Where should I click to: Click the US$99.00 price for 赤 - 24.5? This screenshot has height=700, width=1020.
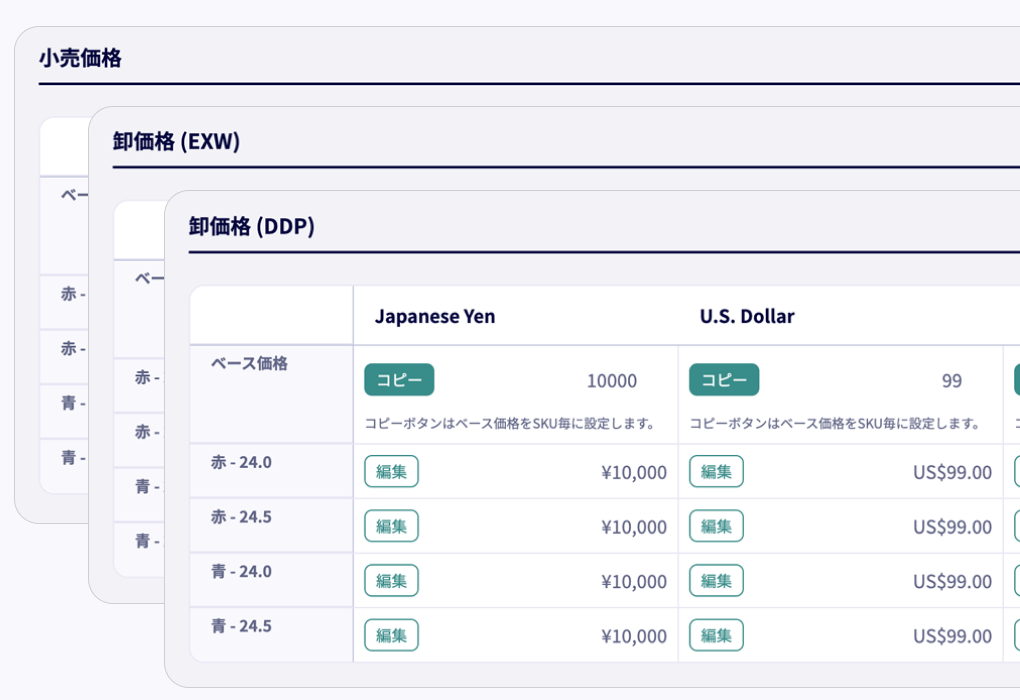pos(952,527)
